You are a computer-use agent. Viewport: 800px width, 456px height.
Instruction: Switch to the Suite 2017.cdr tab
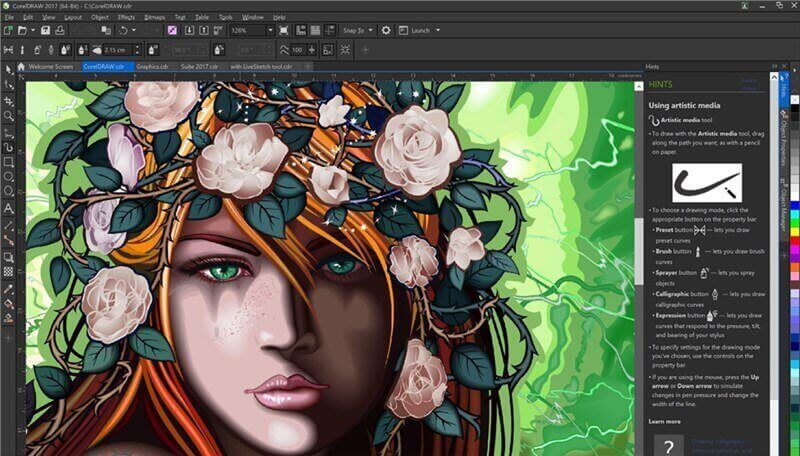(199, 67)
